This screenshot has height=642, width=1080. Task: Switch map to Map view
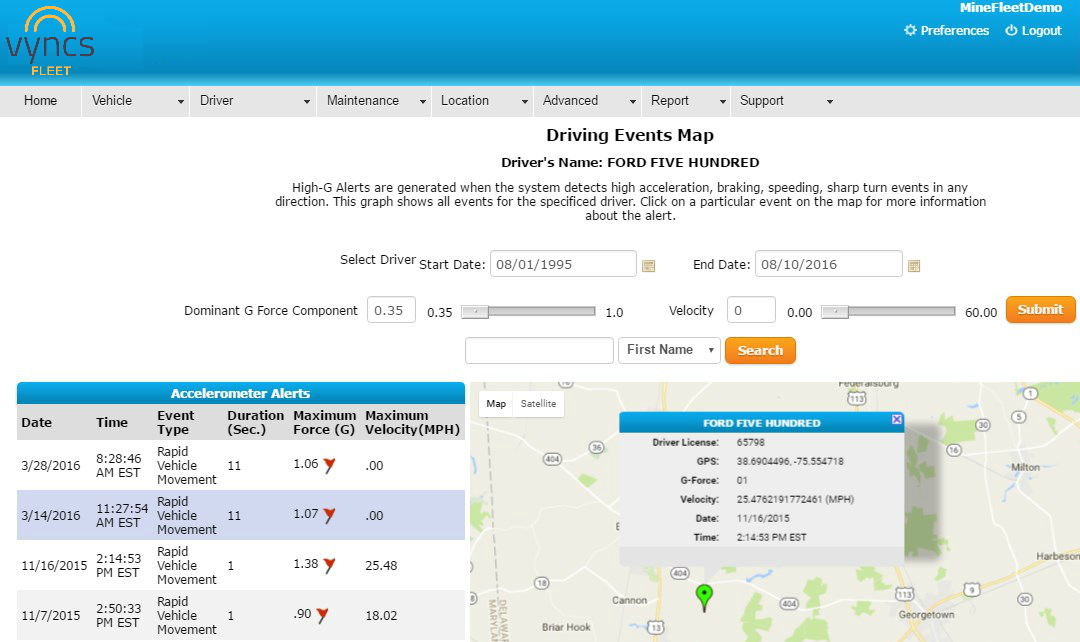point(496,404)
